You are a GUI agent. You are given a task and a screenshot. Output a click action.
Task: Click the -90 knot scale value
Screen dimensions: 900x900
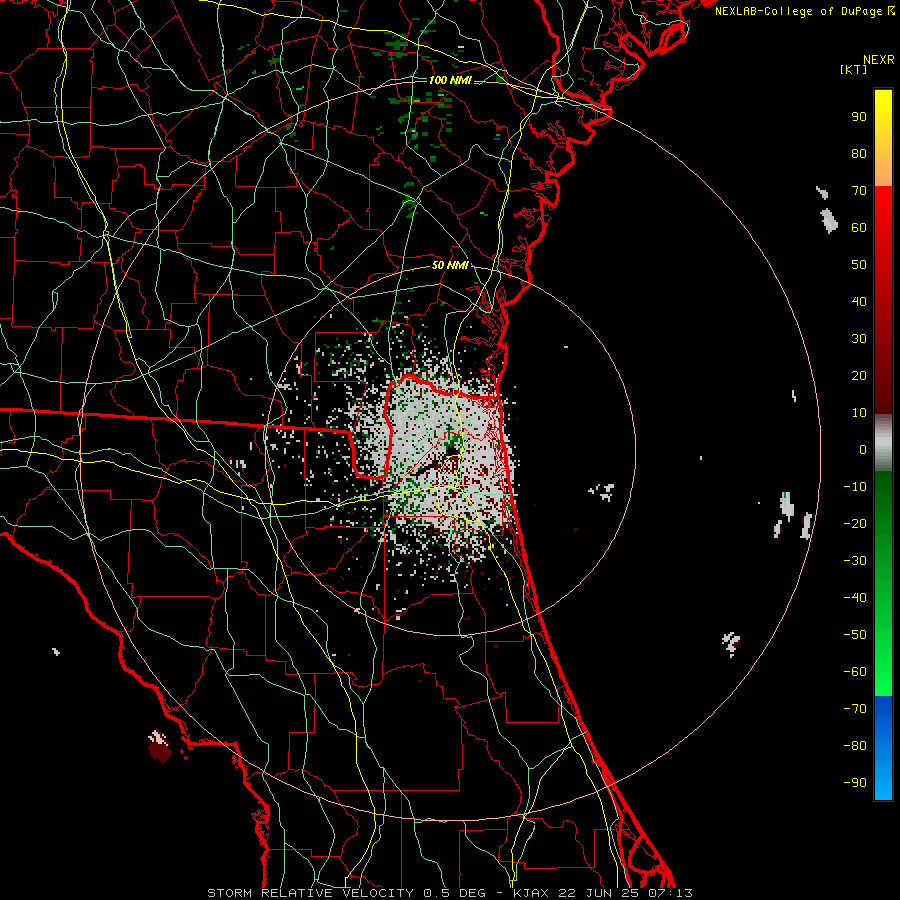click(855, 783)
